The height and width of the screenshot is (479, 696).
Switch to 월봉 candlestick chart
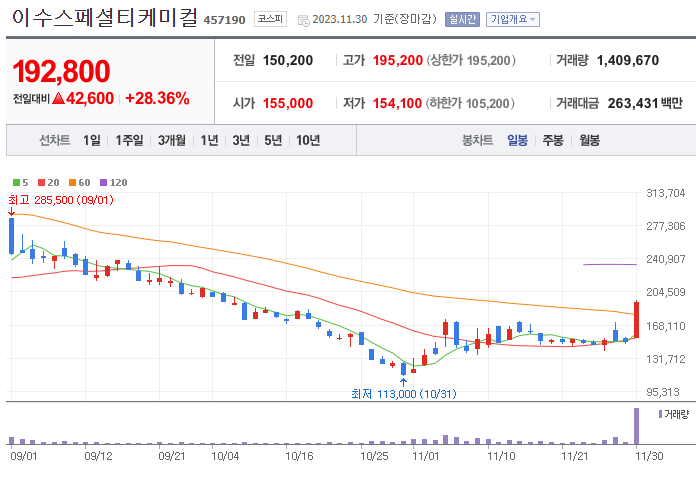[x=589, y=140]
